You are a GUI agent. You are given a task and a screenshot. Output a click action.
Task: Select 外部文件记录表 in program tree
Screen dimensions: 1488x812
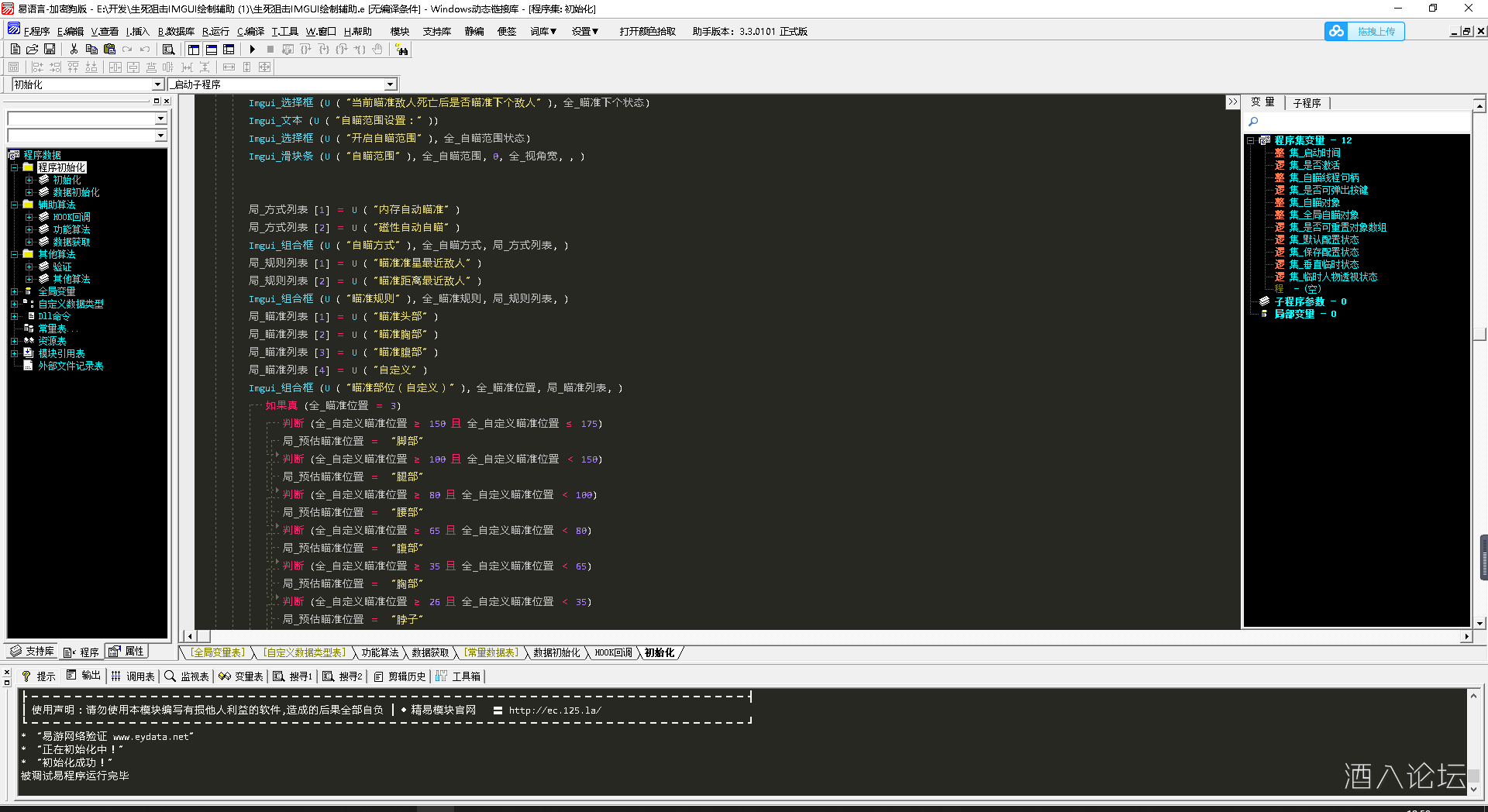click(71, 366)
